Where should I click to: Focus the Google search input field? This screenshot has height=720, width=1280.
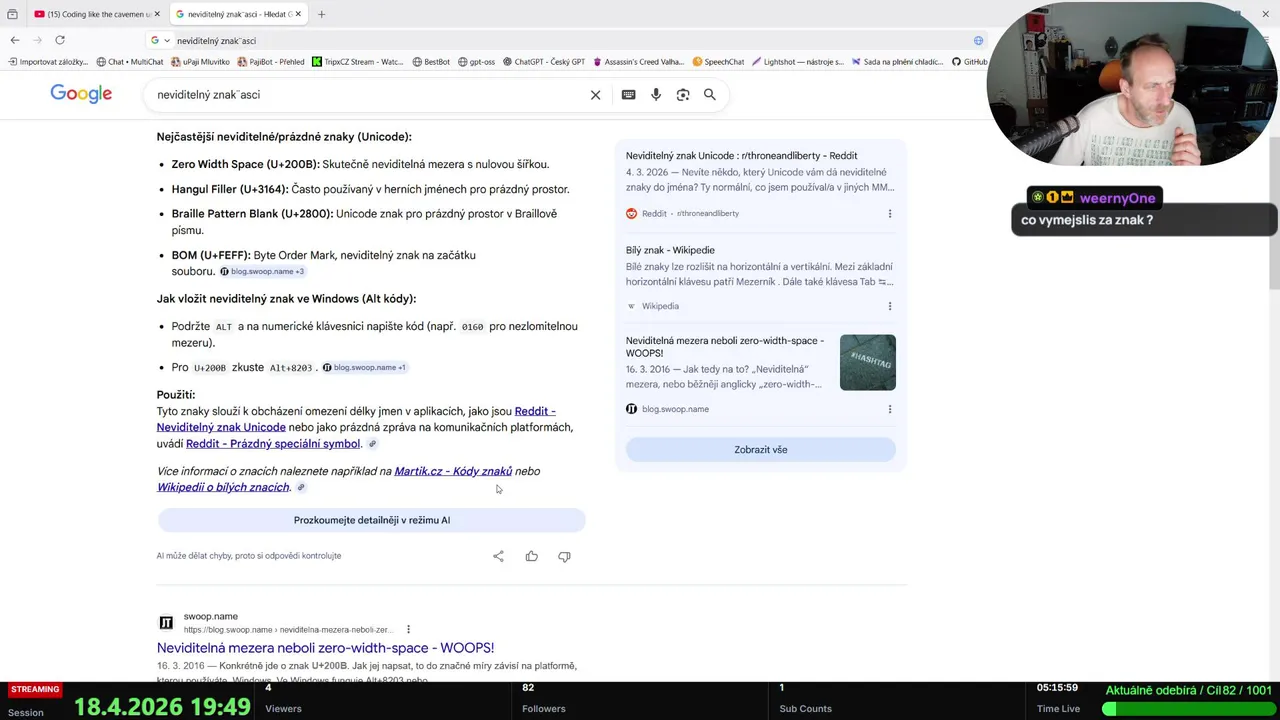click(370, 94)
